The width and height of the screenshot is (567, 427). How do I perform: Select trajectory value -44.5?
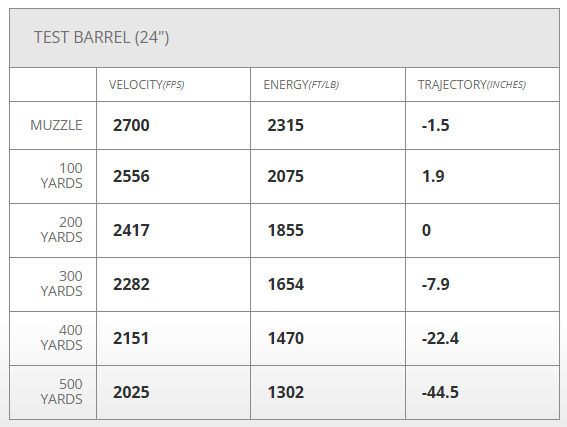pyautogui.click(x=440, y=392)
